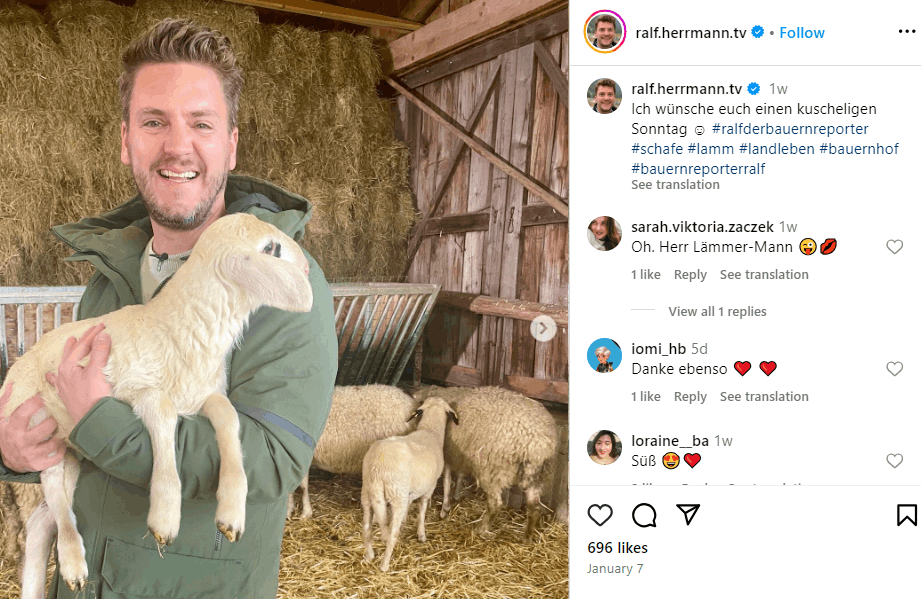
Task: Open comments with the speech bubble icon
Action: pos(645,515)
